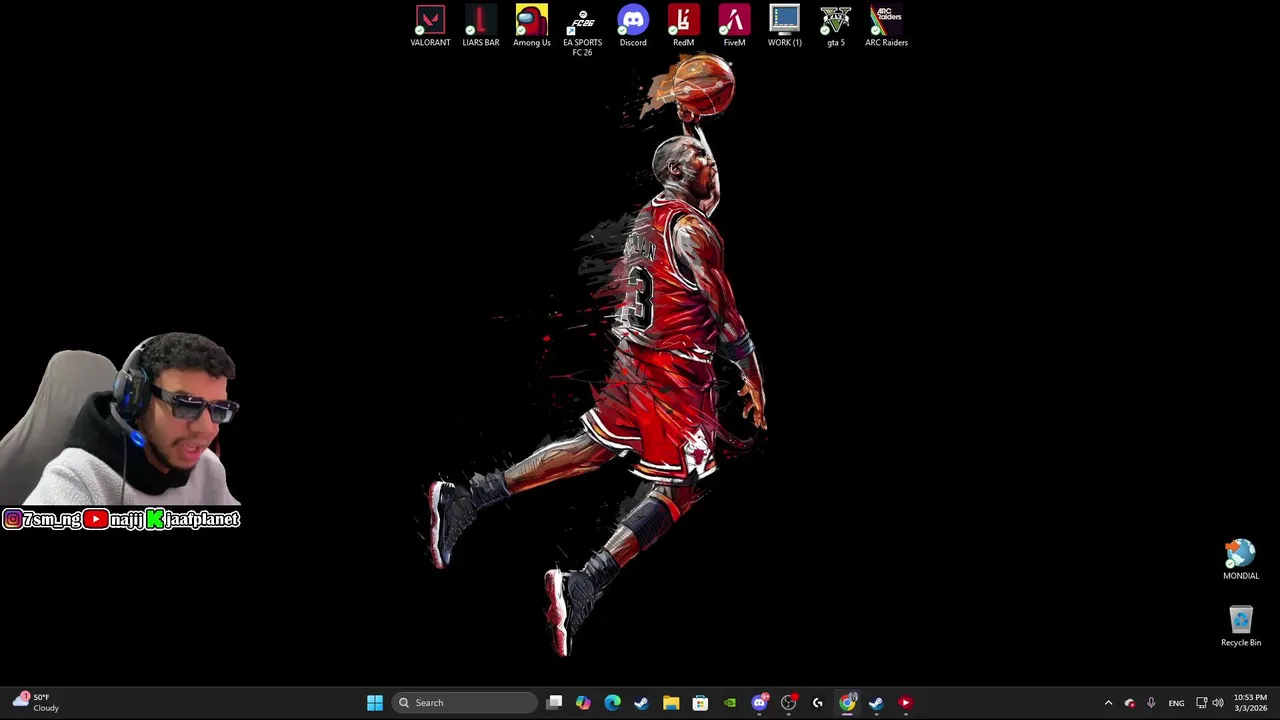Viewport: 1280px width, 720px height.
Task: Open the Windows Start menu
Action: pos(375,703)
